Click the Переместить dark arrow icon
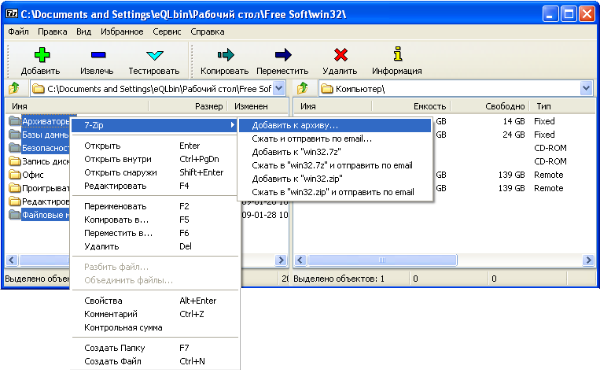Screen dimensions: 600x373 tap(283, 55)
